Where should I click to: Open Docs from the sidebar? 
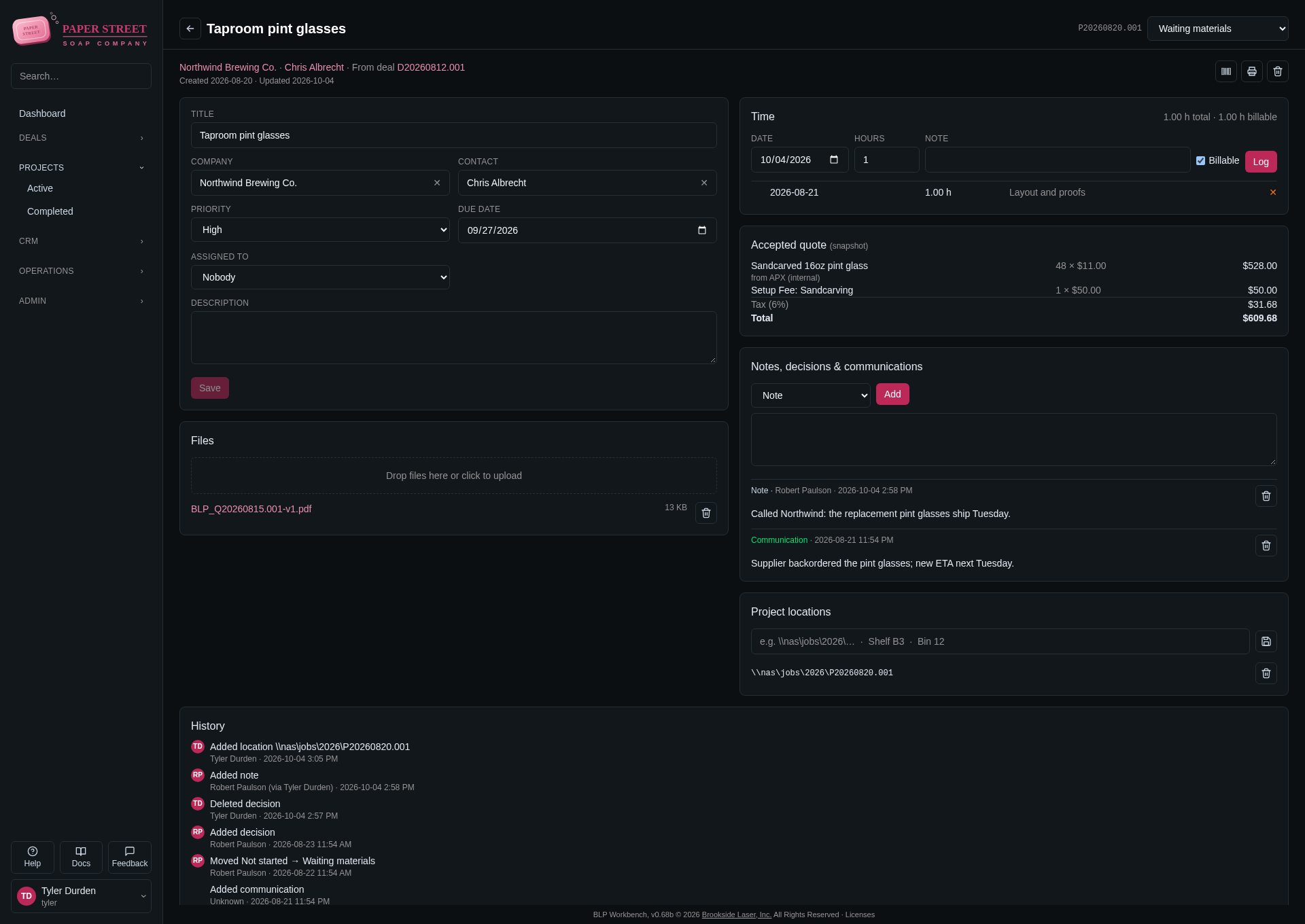point(81,857)
